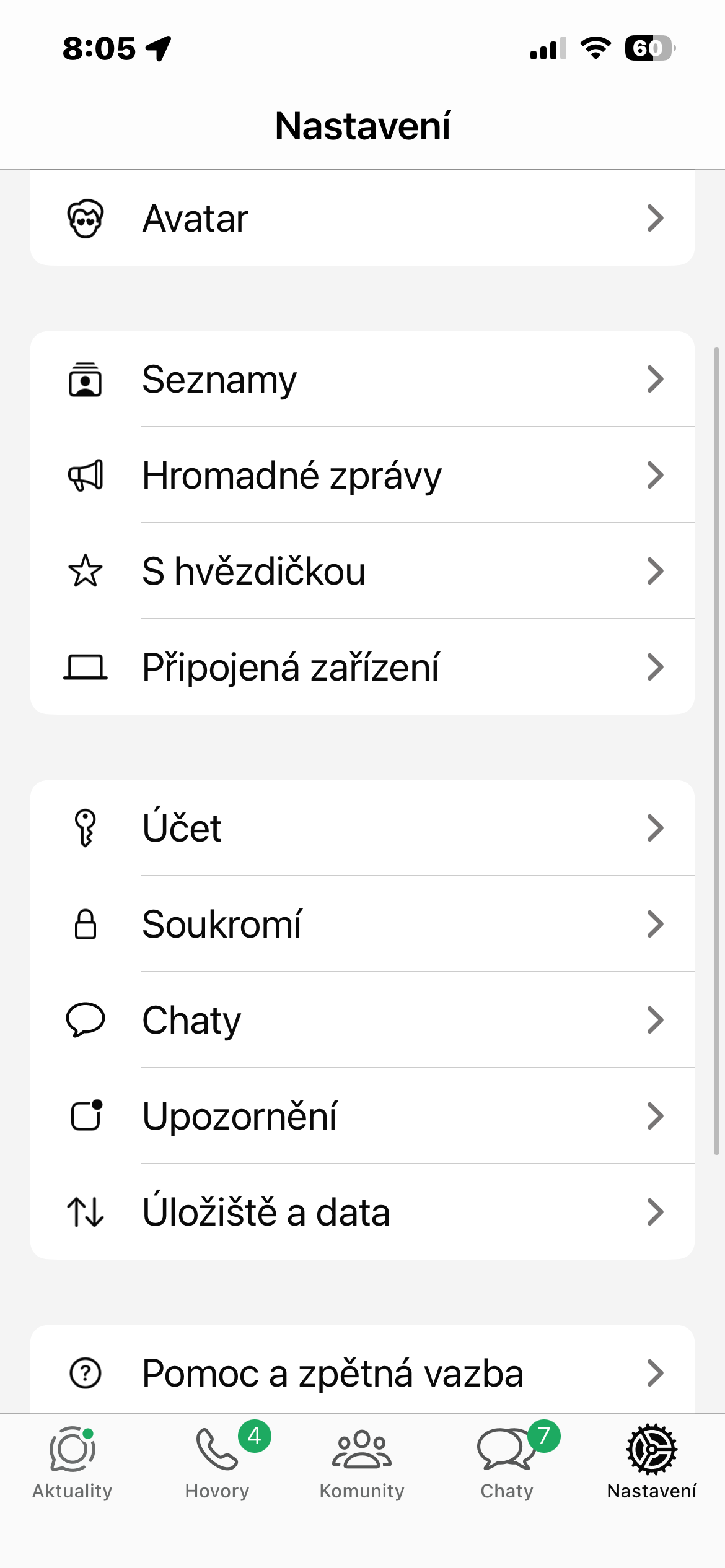Go to the Komunity tab

[x=362, y=1463]
